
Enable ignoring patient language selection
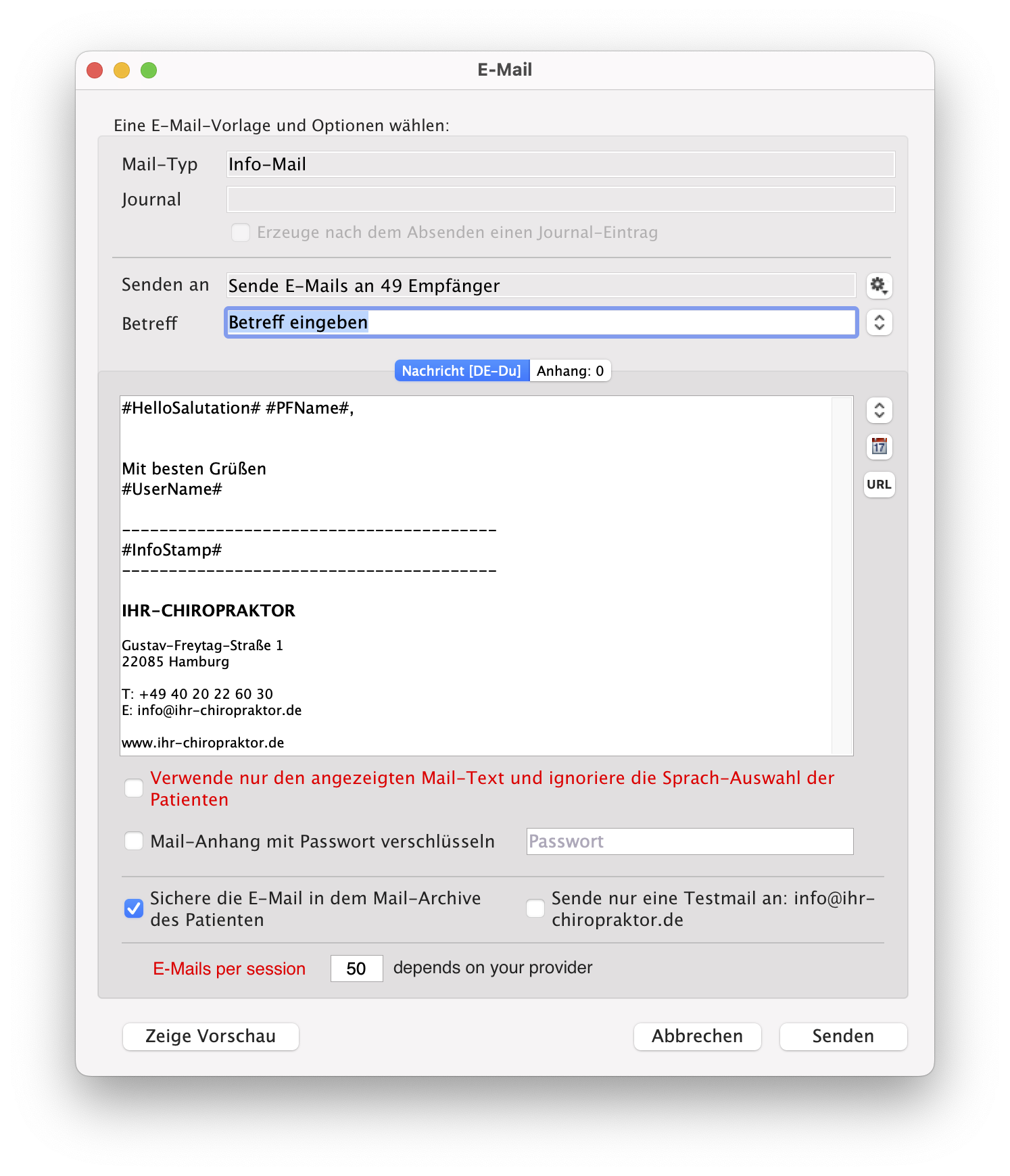(x=134, y=788)
